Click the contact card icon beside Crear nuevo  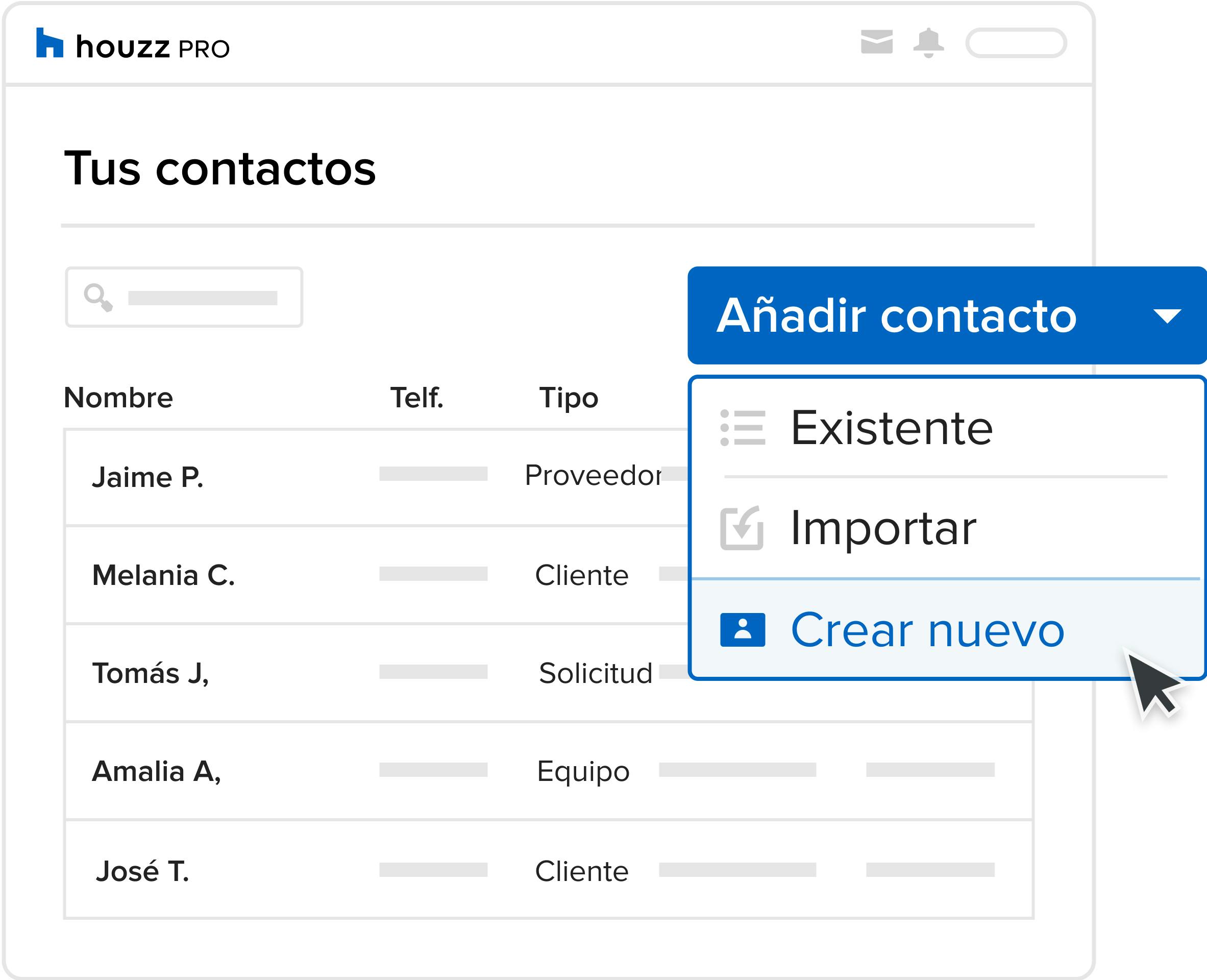(743, 629)
